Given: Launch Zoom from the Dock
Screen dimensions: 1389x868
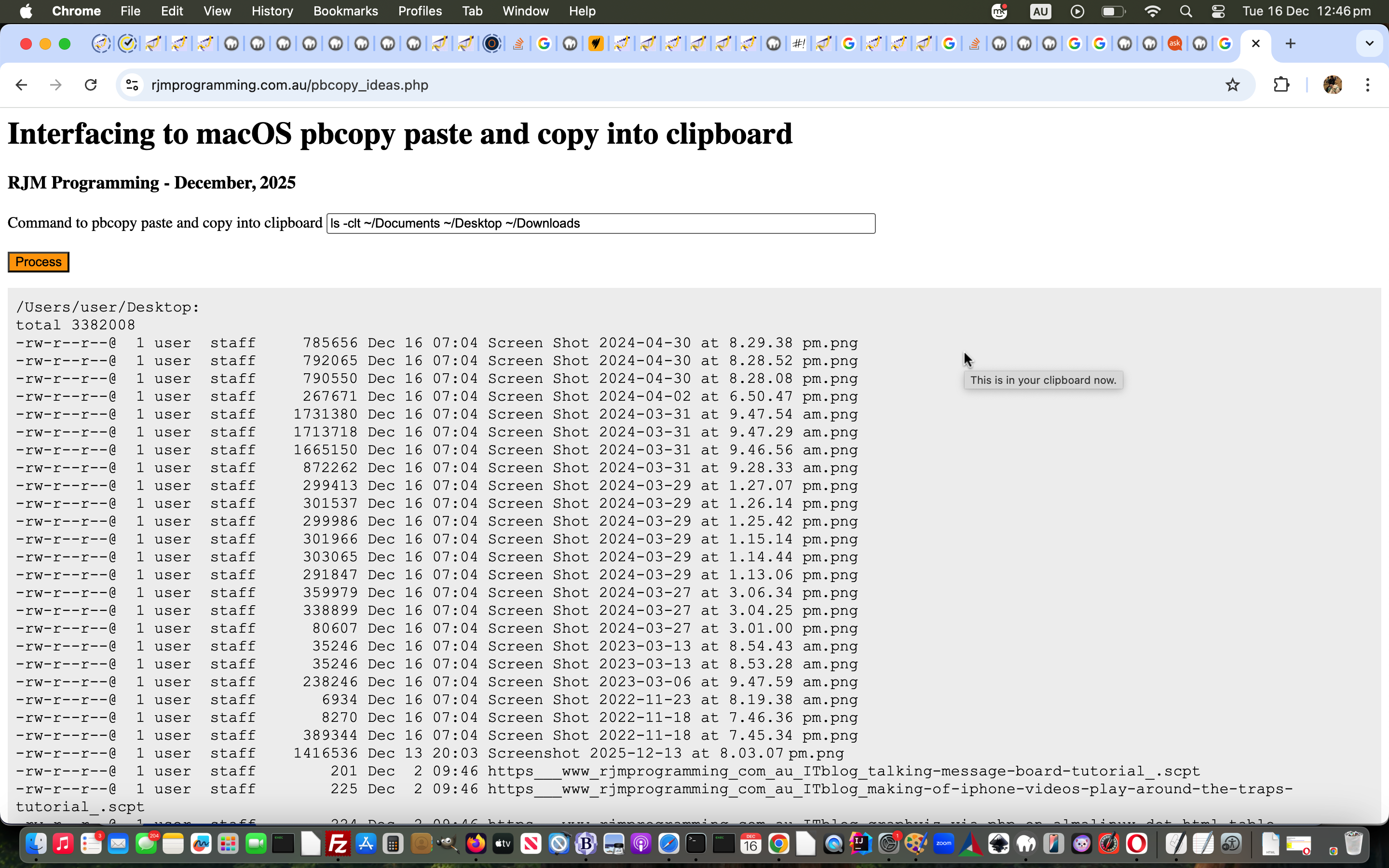Looking at the screenshot, I should pyautogui.click(x=943, y=844).
